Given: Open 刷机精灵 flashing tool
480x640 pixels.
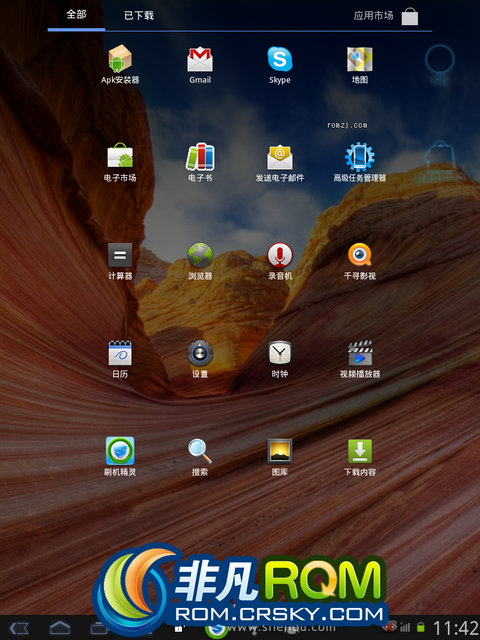Looking at the screenshot, I should 120,456.
